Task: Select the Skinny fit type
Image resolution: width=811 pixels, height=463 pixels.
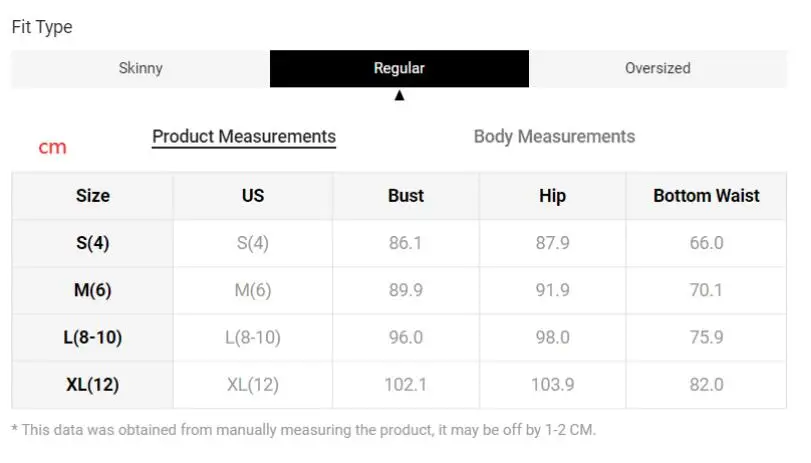Action: pyautogui.click(x=140, y=69)
